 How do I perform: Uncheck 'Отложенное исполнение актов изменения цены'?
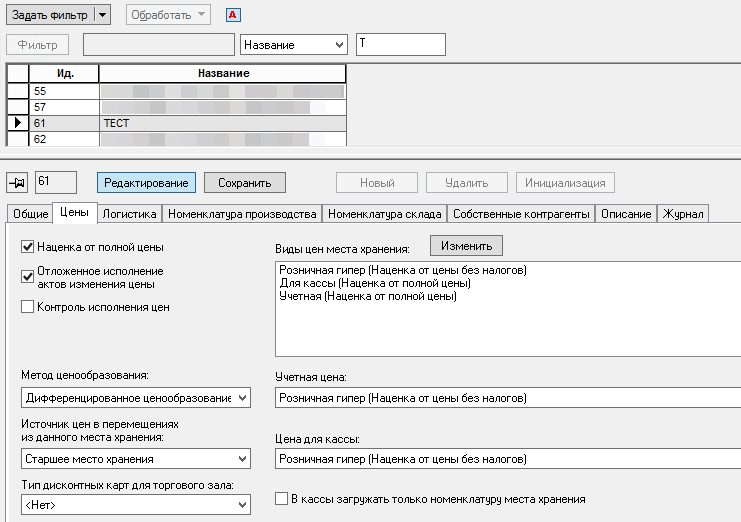27,277
